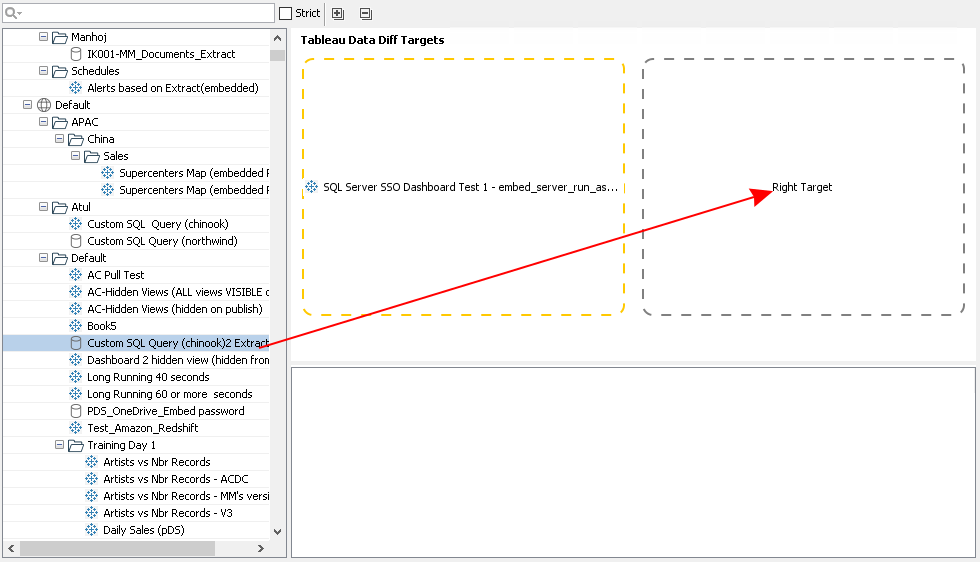Click the horizontal scrollbar left arrow
The width and height of the screenshot is (980, 562).
pos(11,548)
